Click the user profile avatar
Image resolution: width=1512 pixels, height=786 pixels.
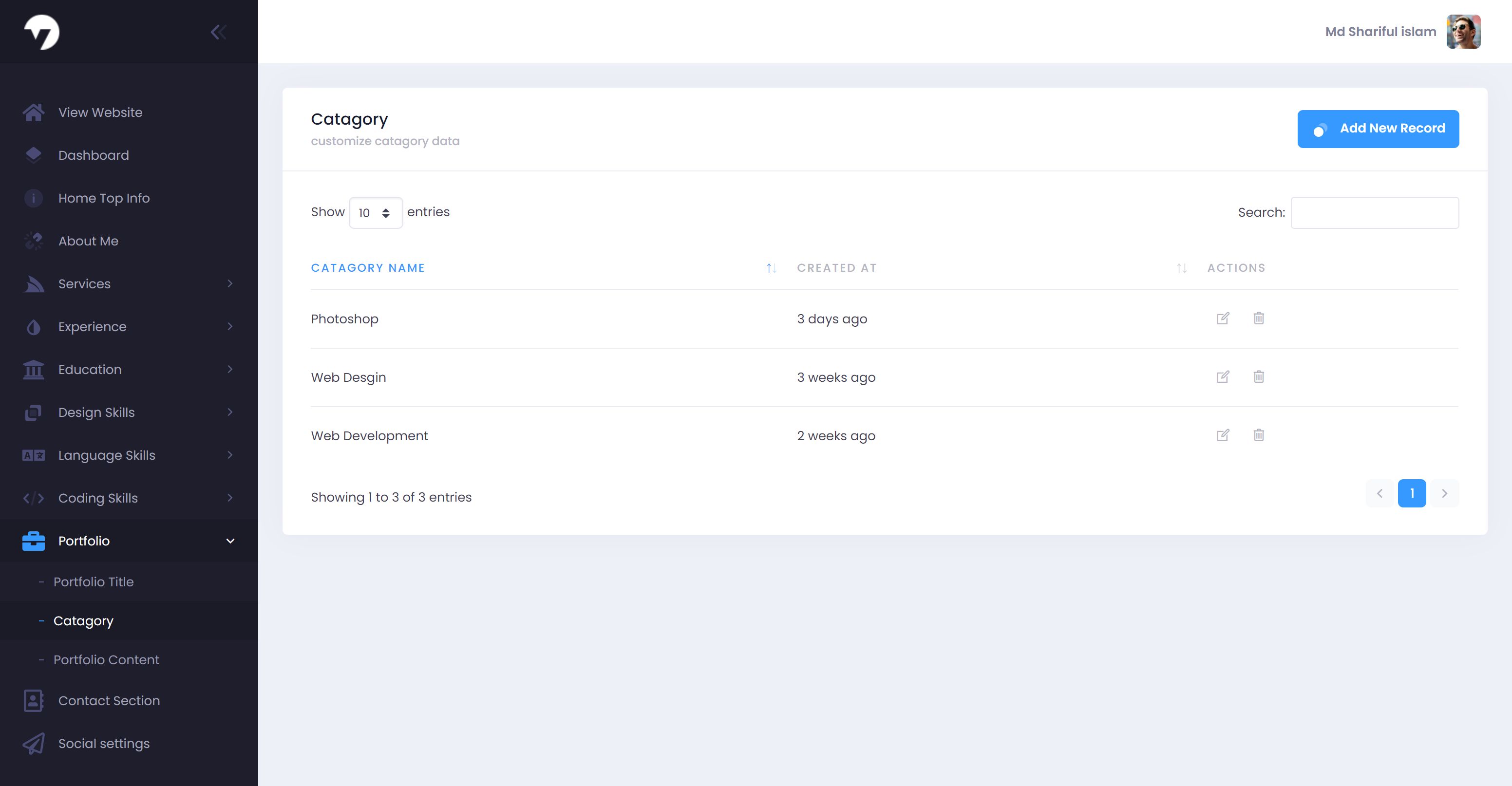(x=1463, y=32)
